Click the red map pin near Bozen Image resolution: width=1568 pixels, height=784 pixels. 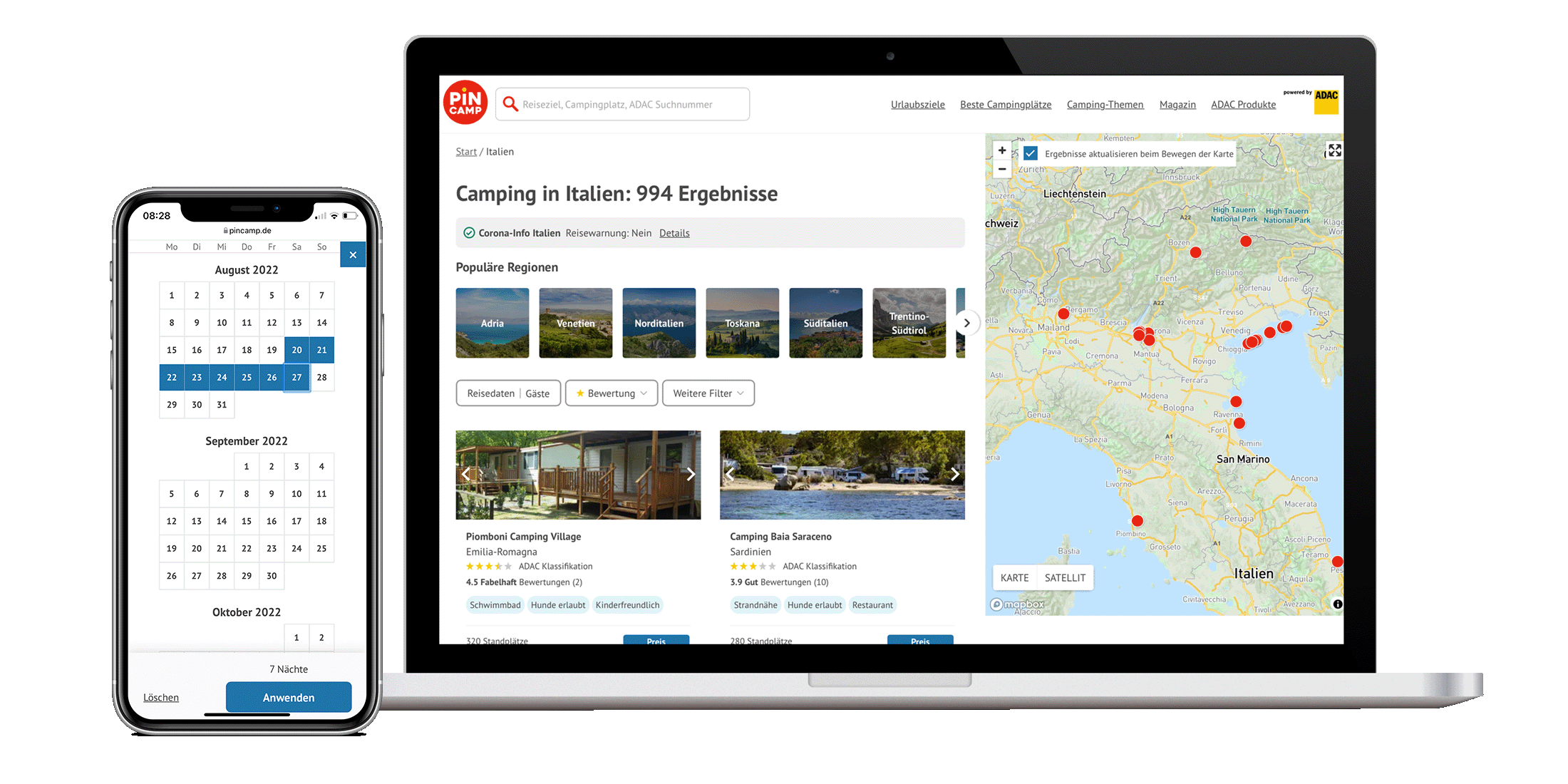tap(1195, 252)
